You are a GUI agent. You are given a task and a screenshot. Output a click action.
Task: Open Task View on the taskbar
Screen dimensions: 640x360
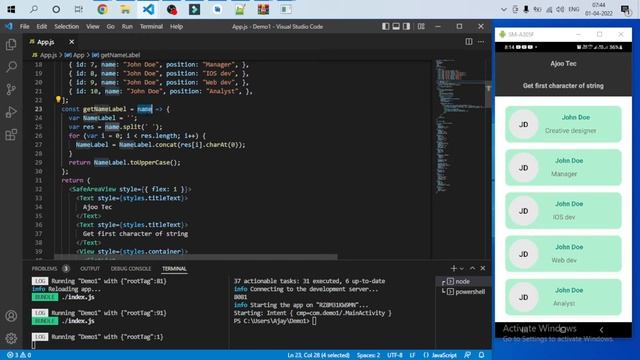coord(79,9)
